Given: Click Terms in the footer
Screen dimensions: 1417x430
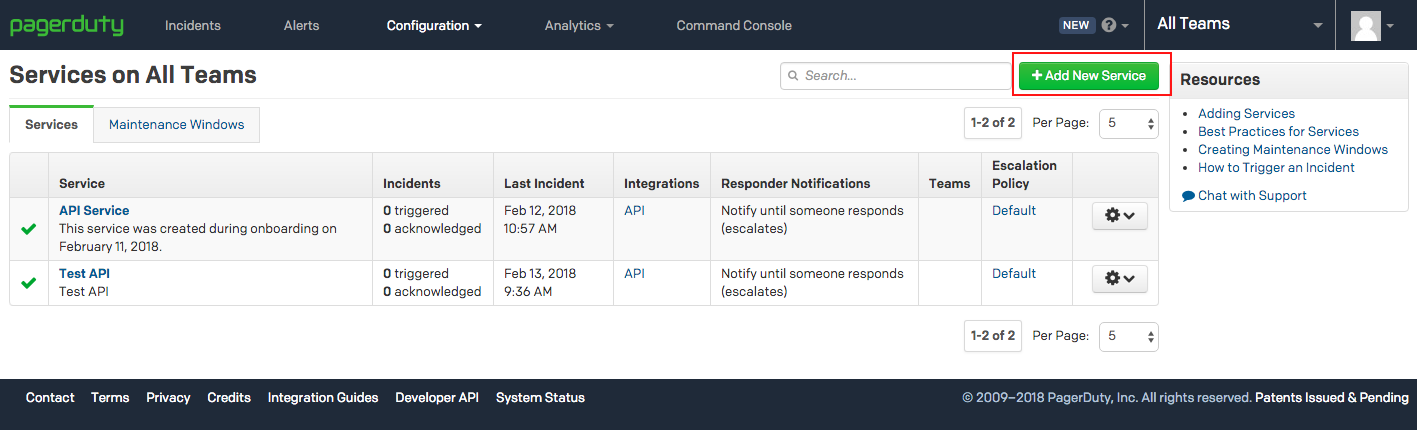Looking at the screenshot, I should 110,397.
